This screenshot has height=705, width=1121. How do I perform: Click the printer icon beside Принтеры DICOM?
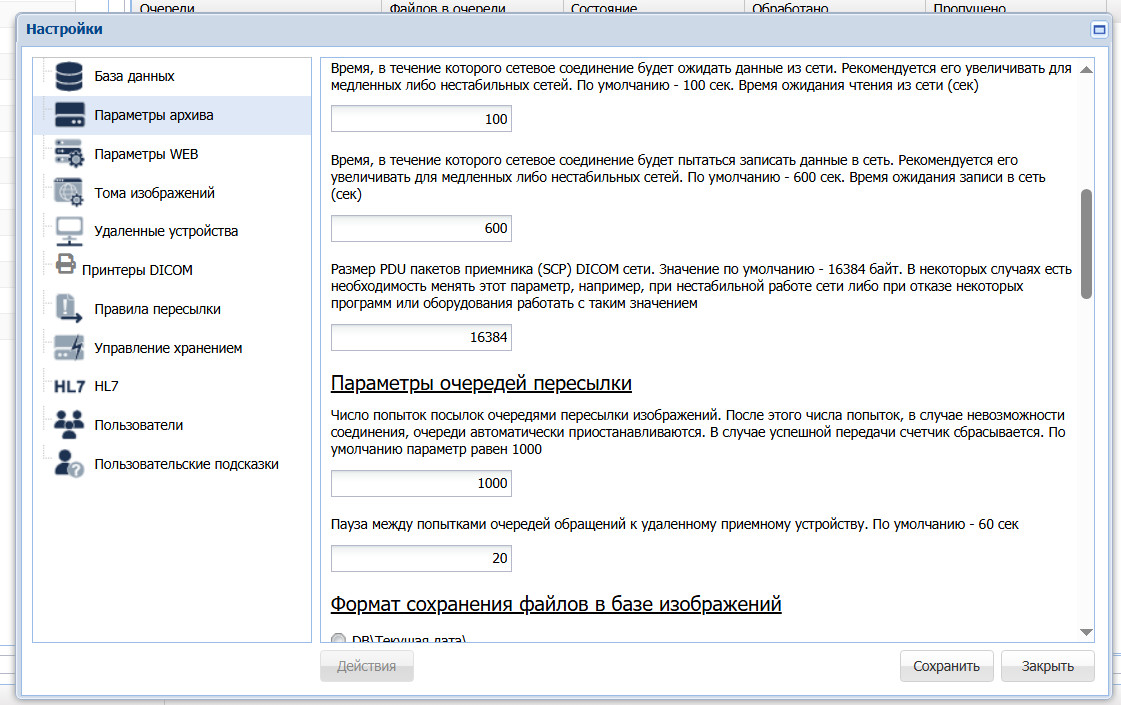click(x=66, y=265)
